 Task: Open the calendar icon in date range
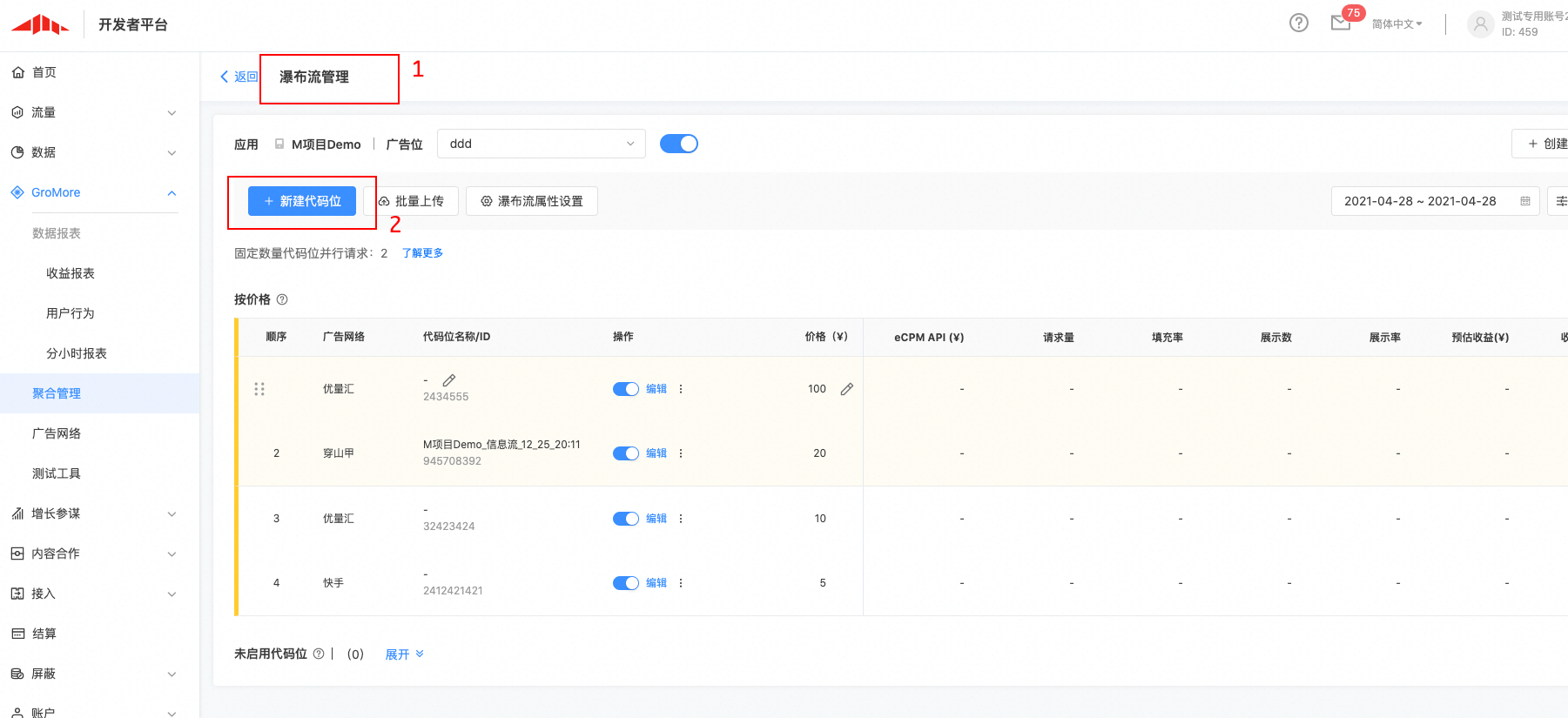pos(1525,201)
